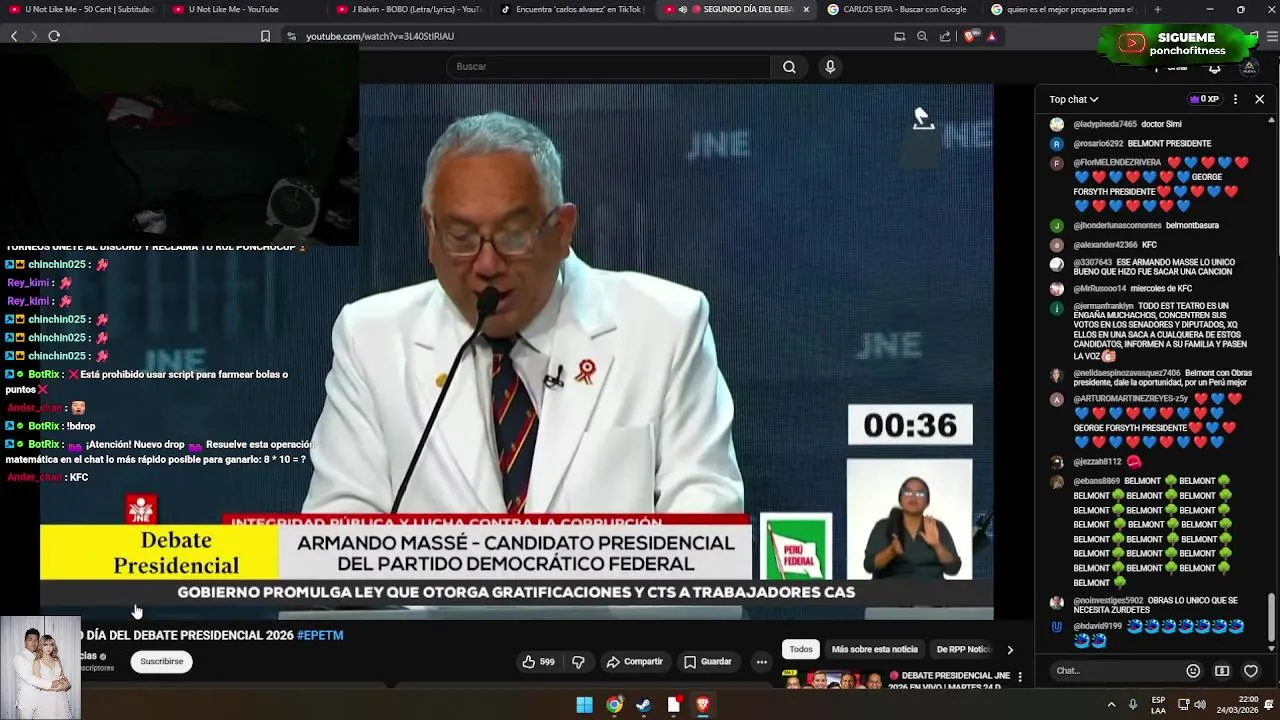Click the username @MrRusooo14 in chat
This screenshot has width=1280, height=720.
[x=1099, y=289]
